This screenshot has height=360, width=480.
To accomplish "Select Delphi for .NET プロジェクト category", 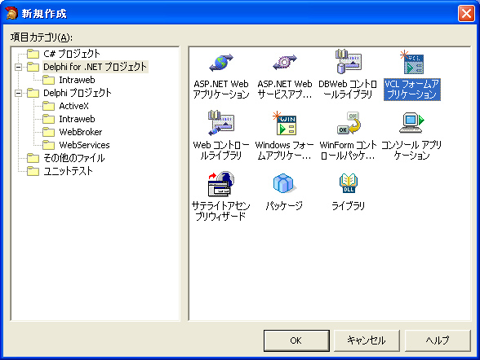I will [x=95, y=67].
